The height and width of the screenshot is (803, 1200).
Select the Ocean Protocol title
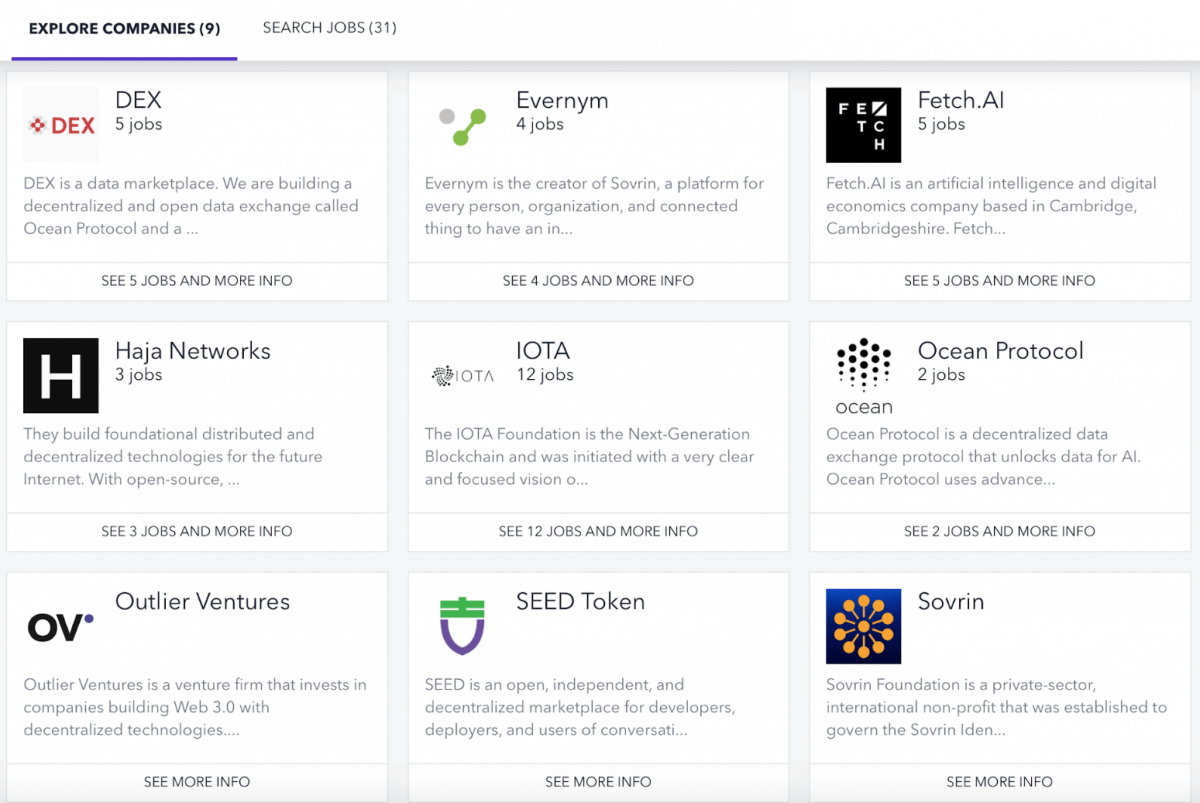(x=1001, y=351)
